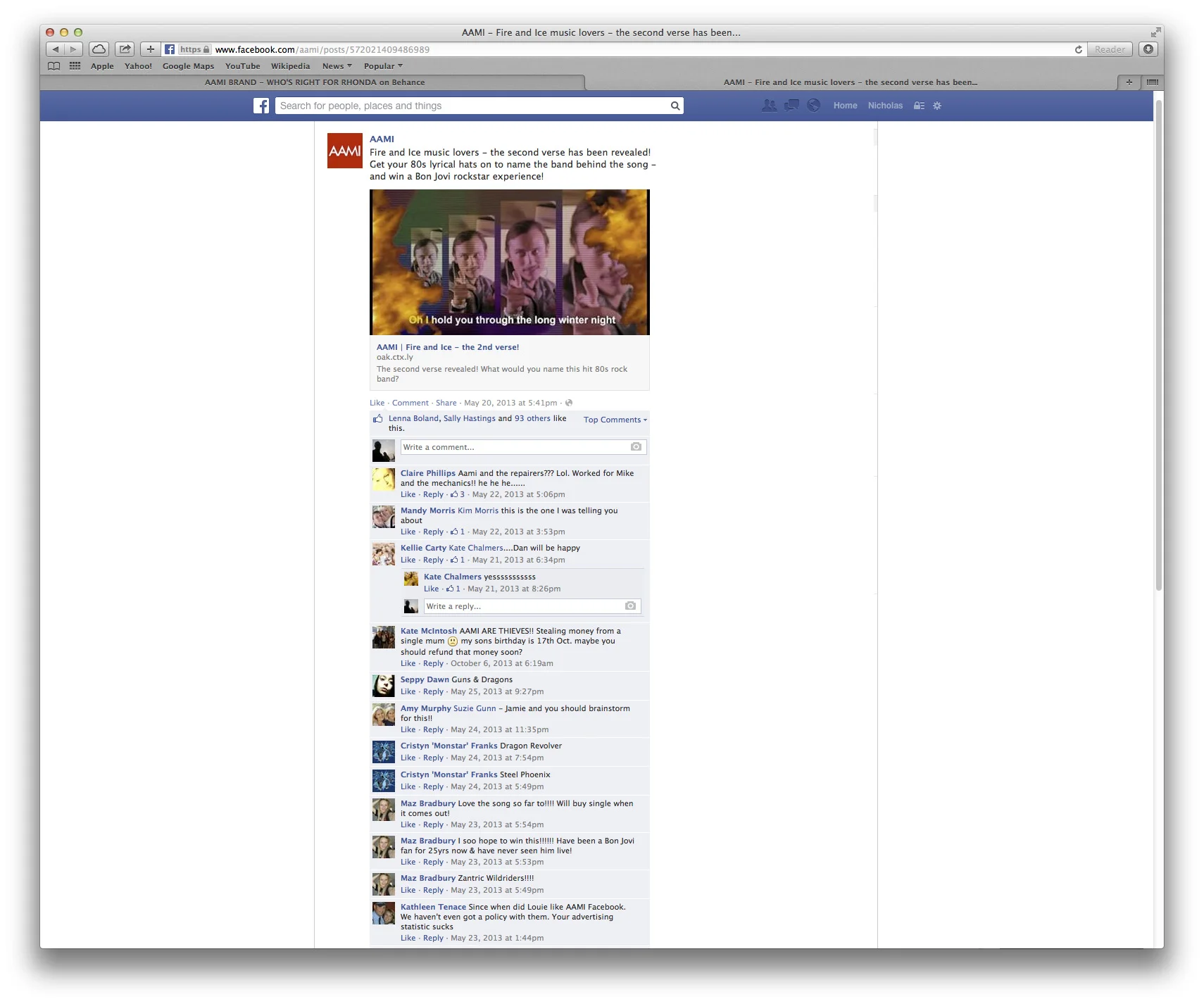
Task: Attach photo via comment camera icon
Action: coord(636,447)
